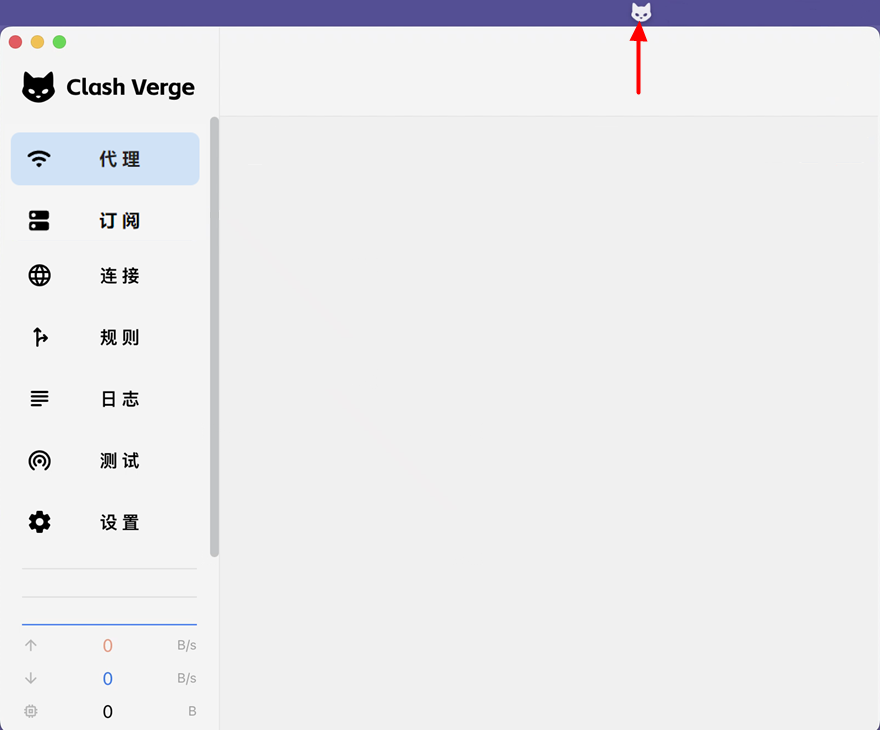Open the 设置 settings page
This screenshot has height=730, width=880.
click(105, 522)
